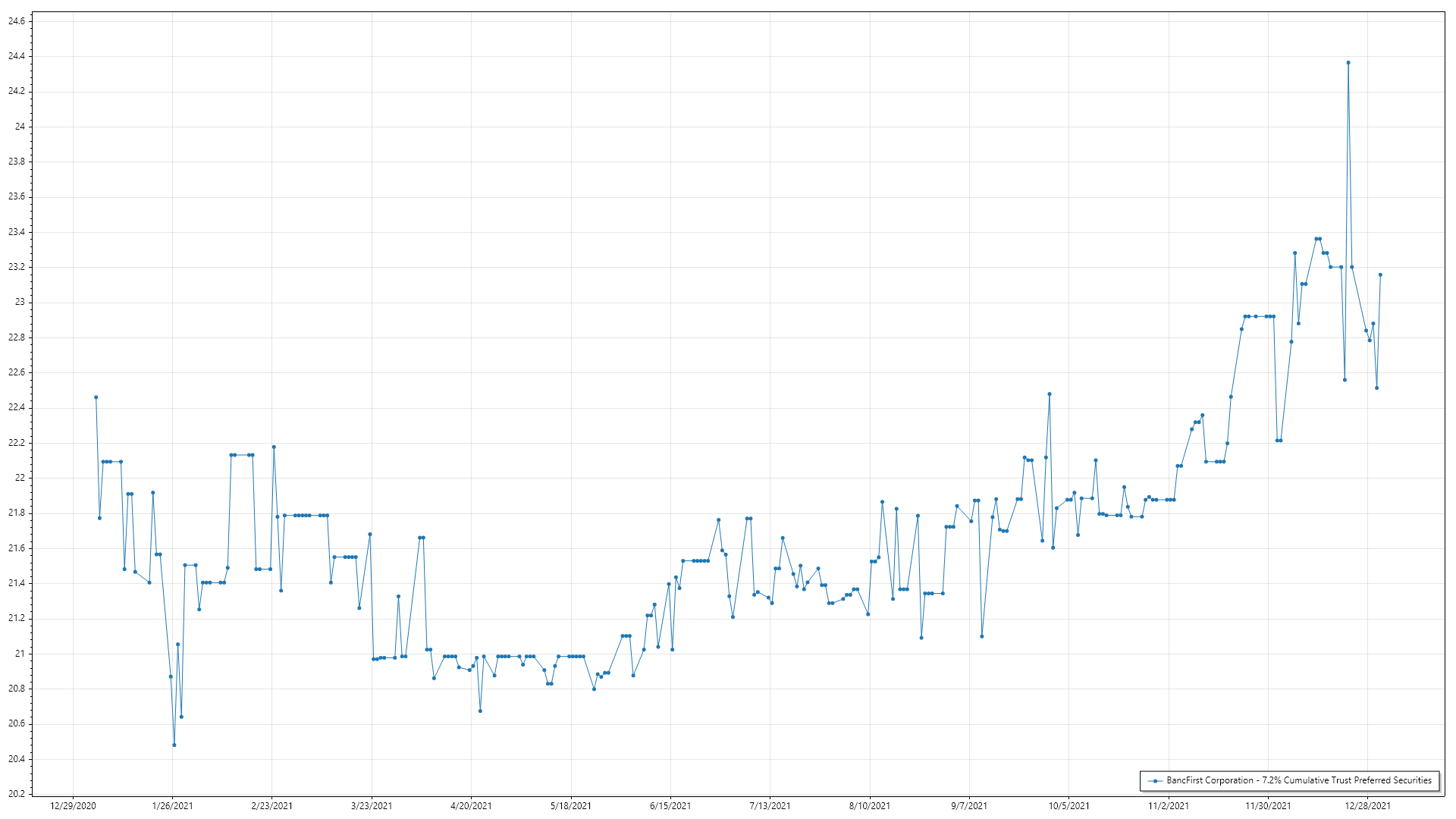Click the 24.6 y-axis value label
The height and width of the screenshot is (819, 1456).
tap(16, 21)
